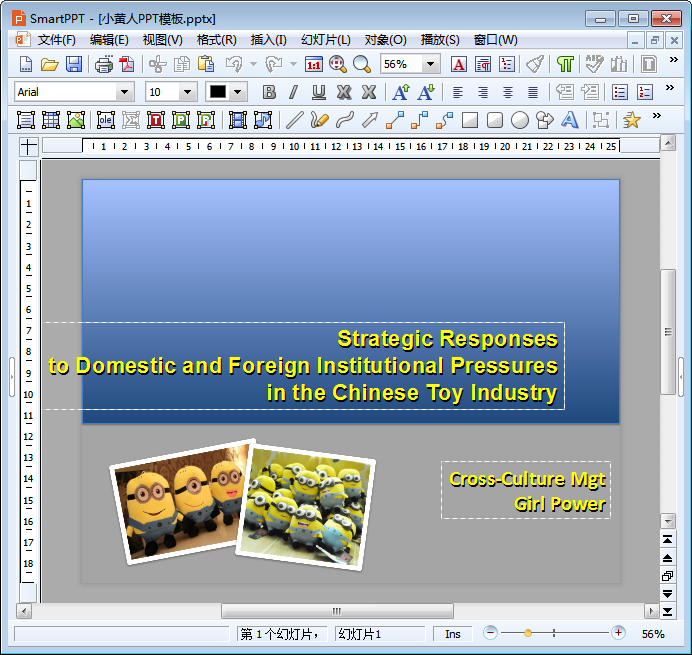This screenshot has width=692, height=655.
Task: Save the presentation with the floppy disk icon
Action: pos(74,64)
